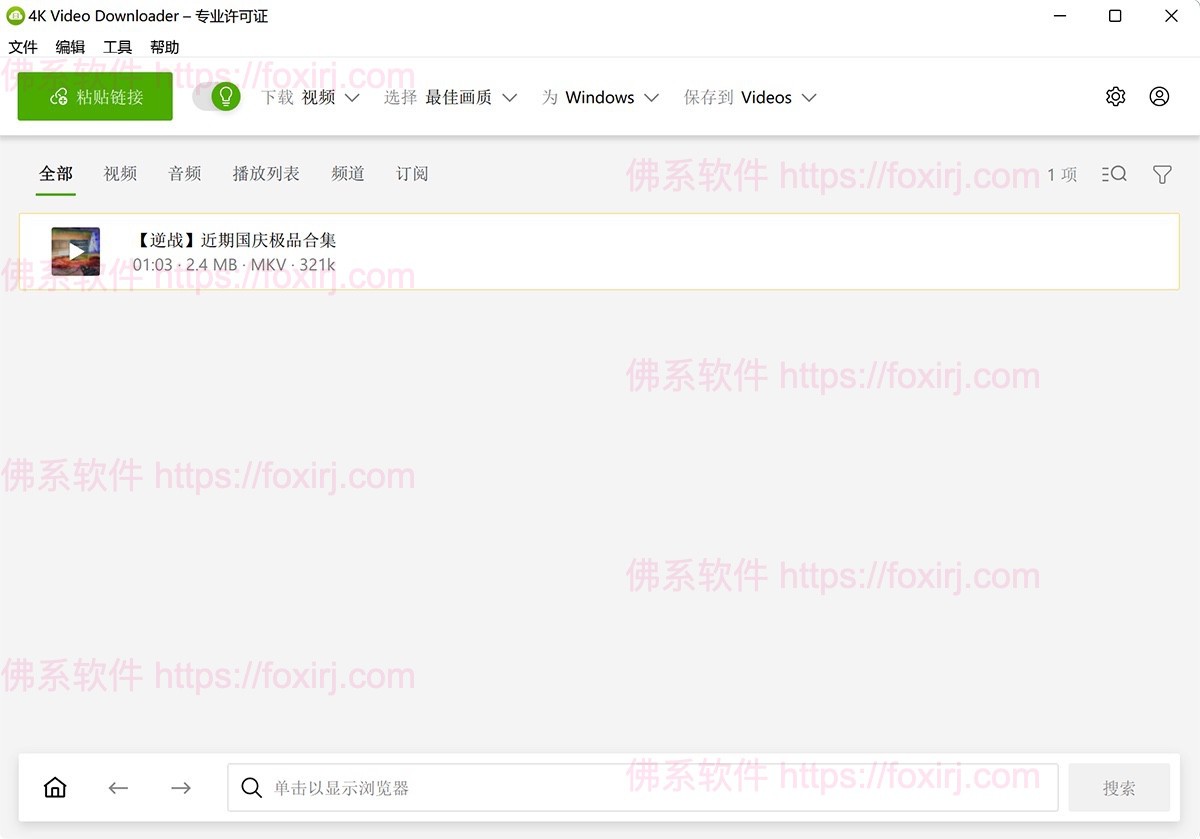
Task: Play the 【逆战】近期国庆极品合集 video thumbnail
Action: click(x=75, y=251)
